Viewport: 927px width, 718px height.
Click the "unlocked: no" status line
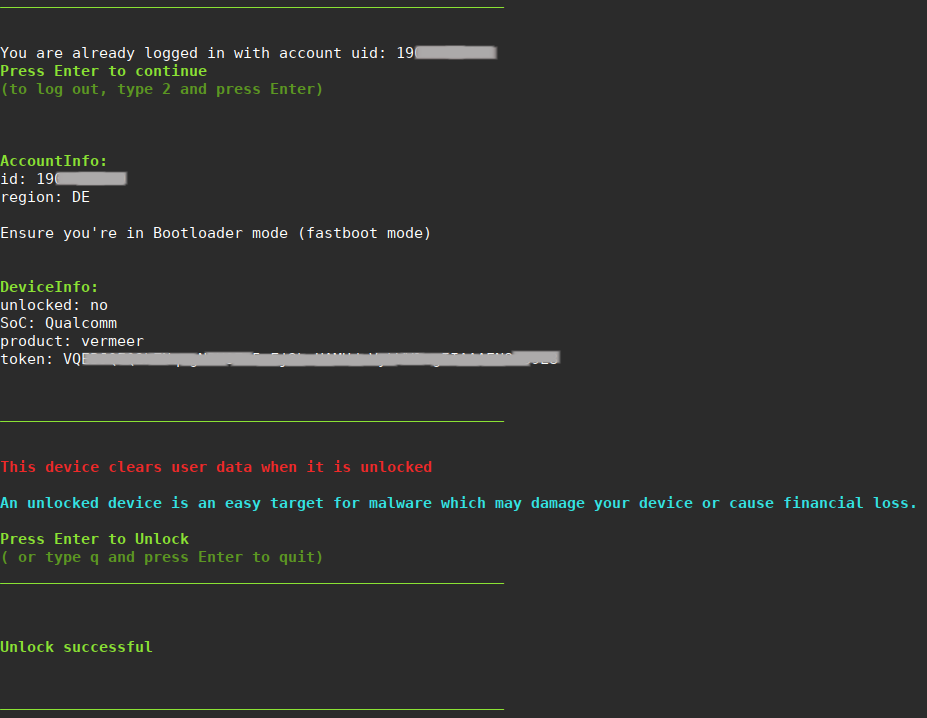pos(54,305)
